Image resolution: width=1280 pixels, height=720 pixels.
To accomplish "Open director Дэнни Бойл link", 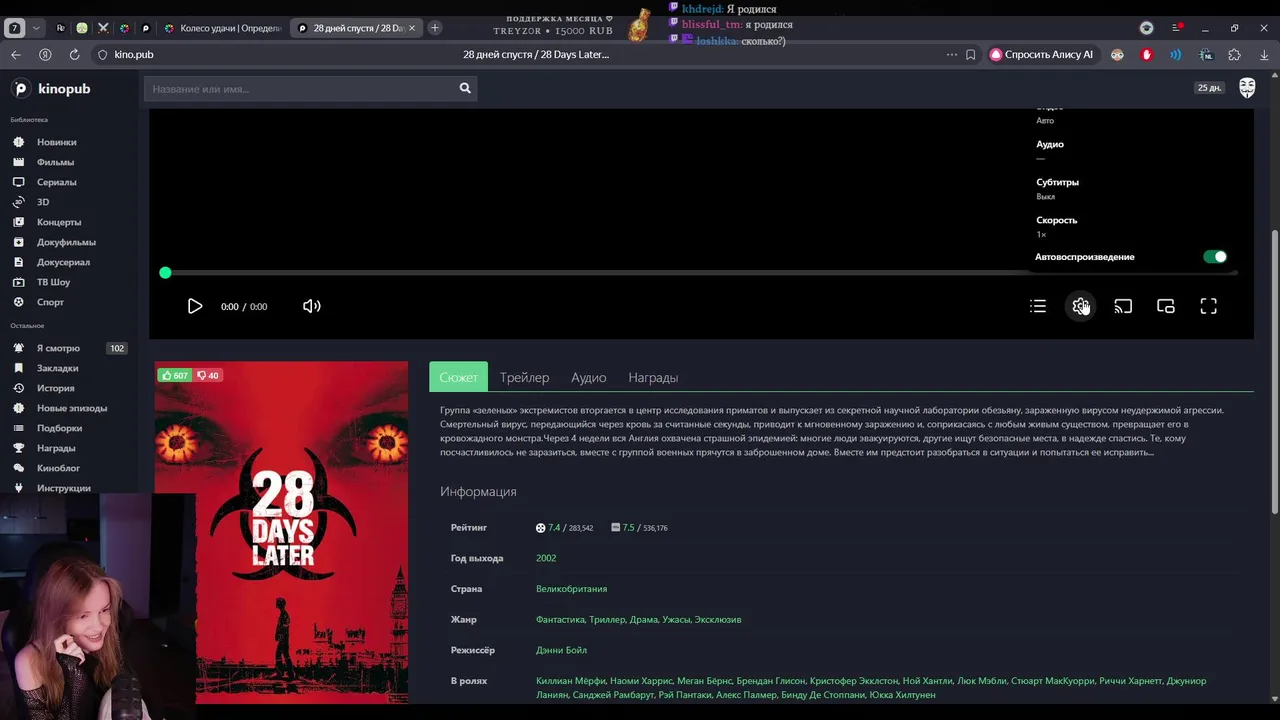I will coord(561,650).
